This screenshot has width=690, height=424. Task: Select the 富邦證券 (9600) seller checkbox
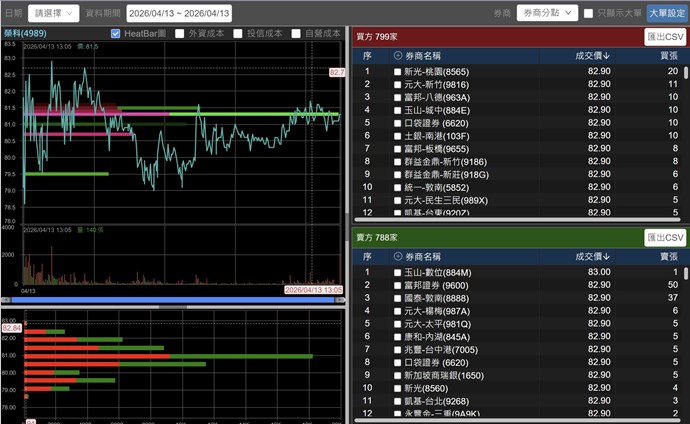[398, 285]
